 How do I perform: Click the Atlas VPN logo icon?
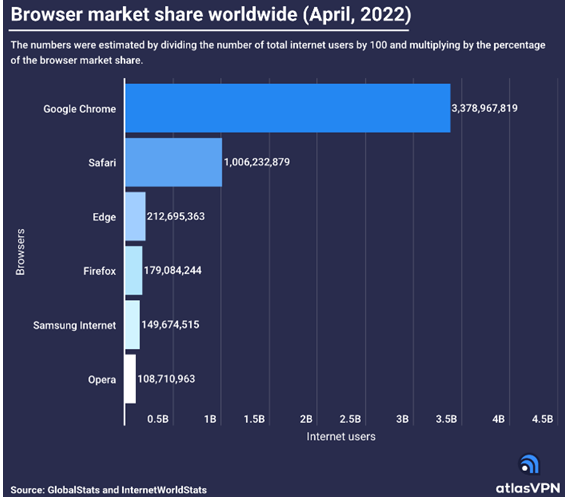529,464
